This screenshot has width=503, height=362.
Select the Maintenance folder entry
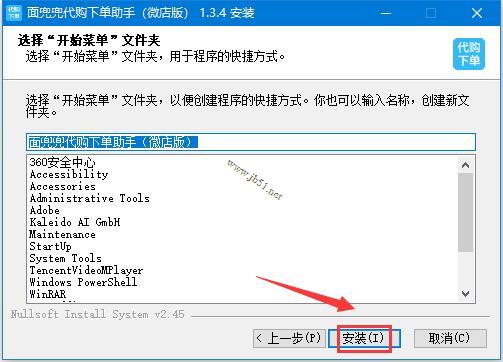pos(62,234)
